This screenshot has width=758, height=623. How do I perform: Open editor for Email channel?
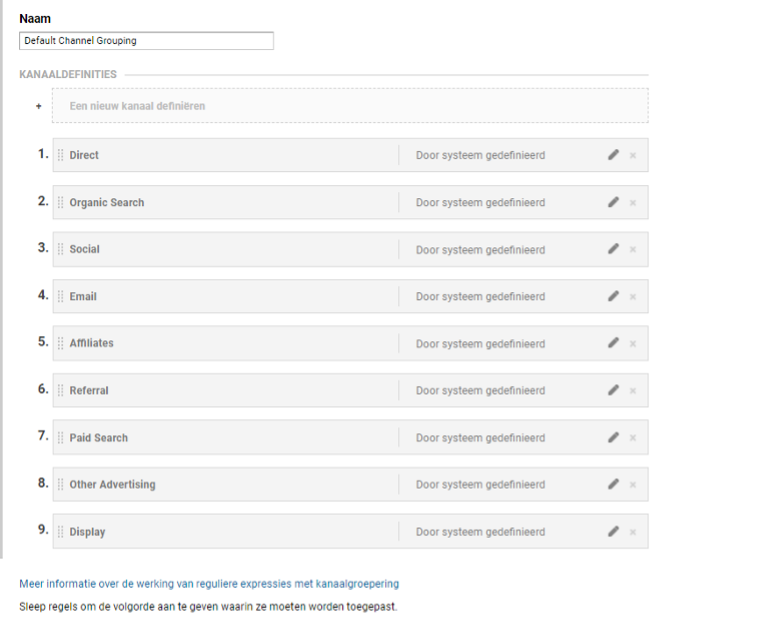coord(613,296)
